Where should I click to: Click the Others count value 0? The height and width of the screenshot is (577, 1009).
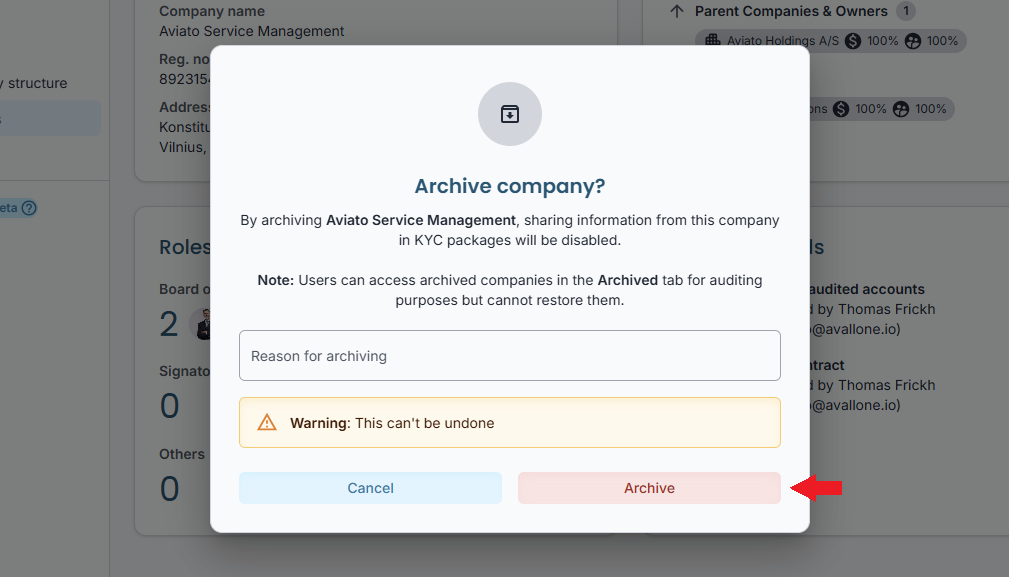169,488
